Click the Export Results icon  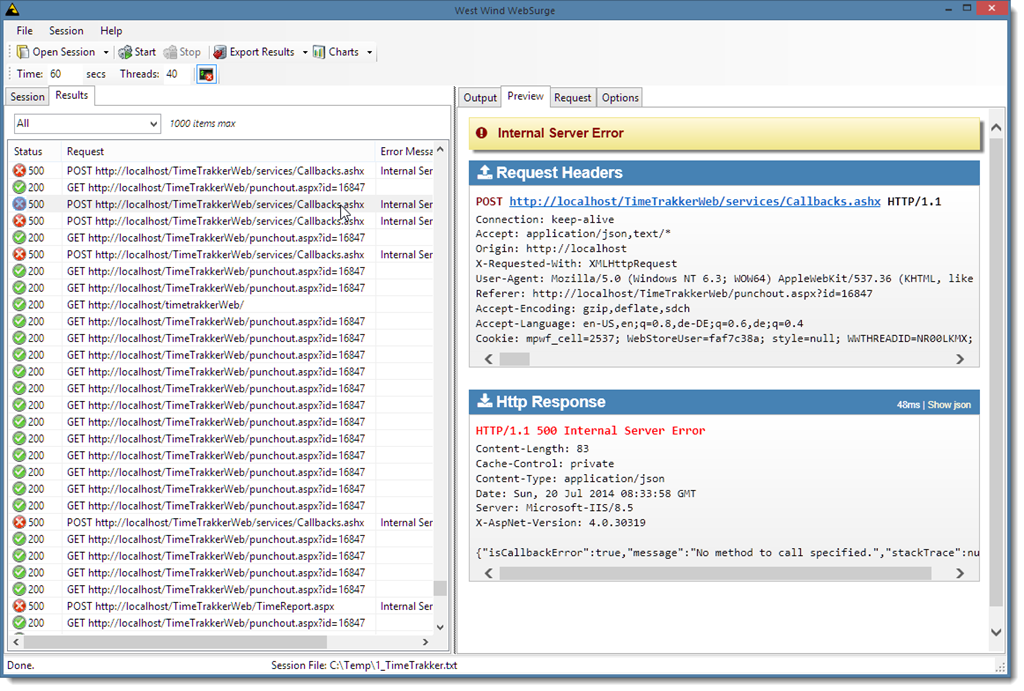point(220,52)
